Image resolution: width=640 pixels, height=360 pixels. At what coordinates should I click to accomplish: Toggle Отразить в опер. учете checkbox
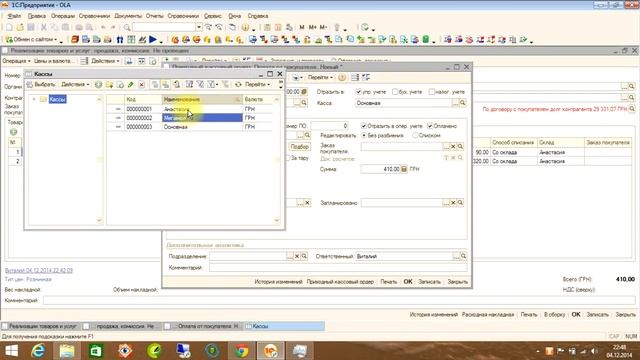(364, 126)
